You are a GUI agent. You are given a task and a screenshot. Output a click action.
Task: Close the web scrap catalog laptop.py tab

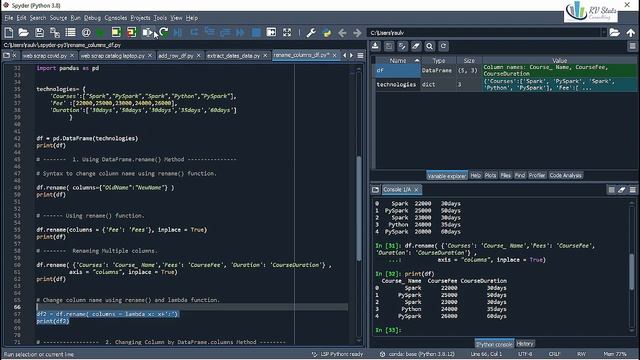[150, 55]
